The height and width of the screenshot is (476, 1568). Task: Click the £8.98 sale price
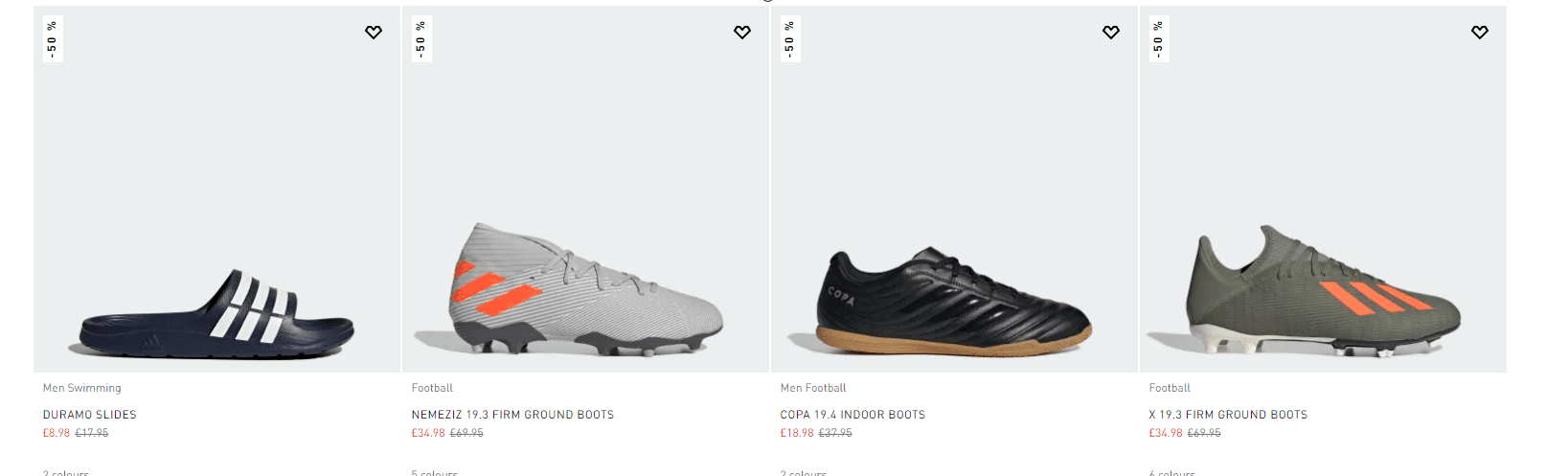point(57,433)
